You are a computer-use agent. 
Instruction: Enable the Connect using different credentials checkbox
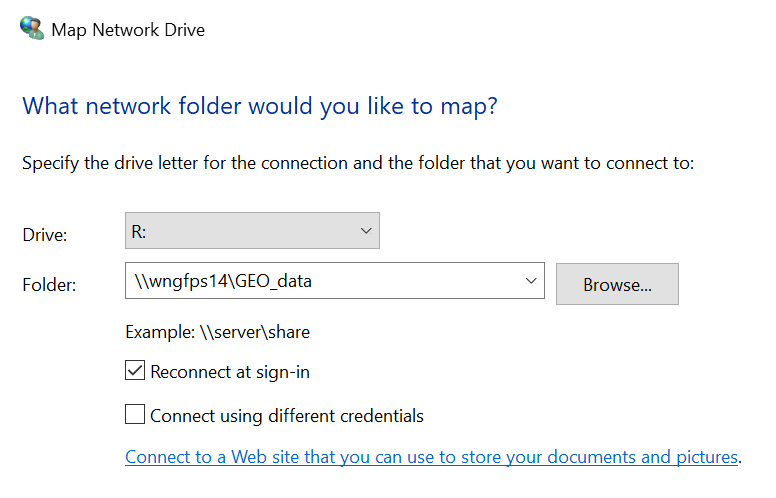135,415
